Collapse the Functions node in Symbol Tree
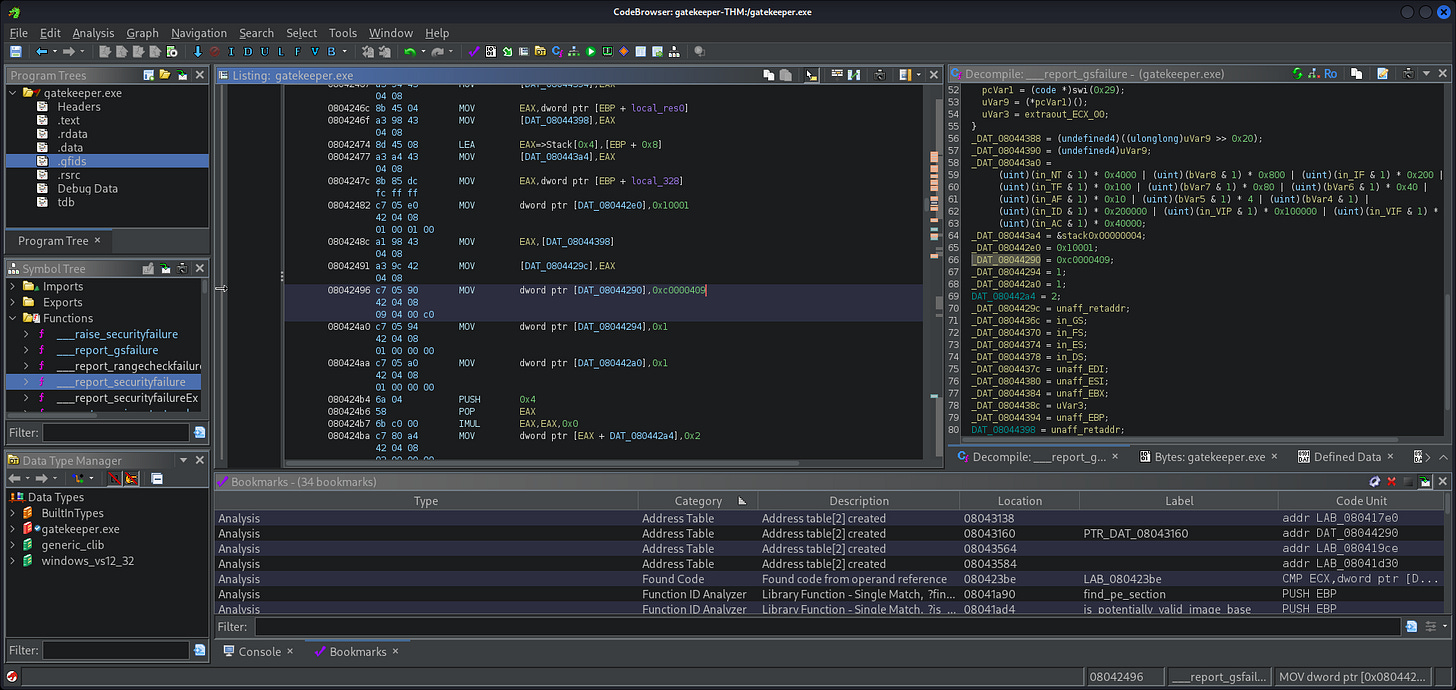1456x690 pixels. point(13,318)
